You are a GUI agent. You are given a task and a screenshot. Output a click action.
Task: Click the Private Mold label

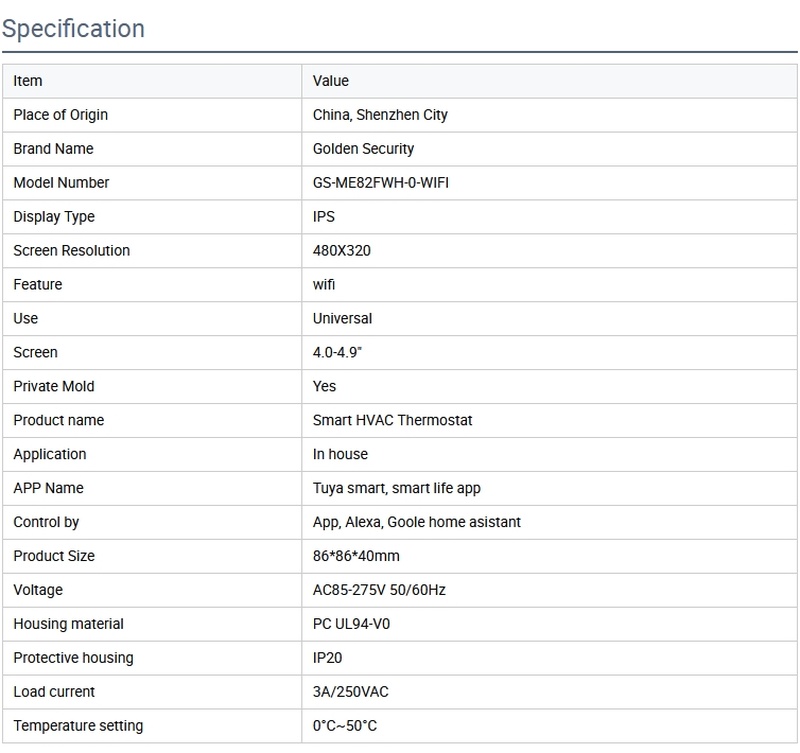tap(54, 387)
